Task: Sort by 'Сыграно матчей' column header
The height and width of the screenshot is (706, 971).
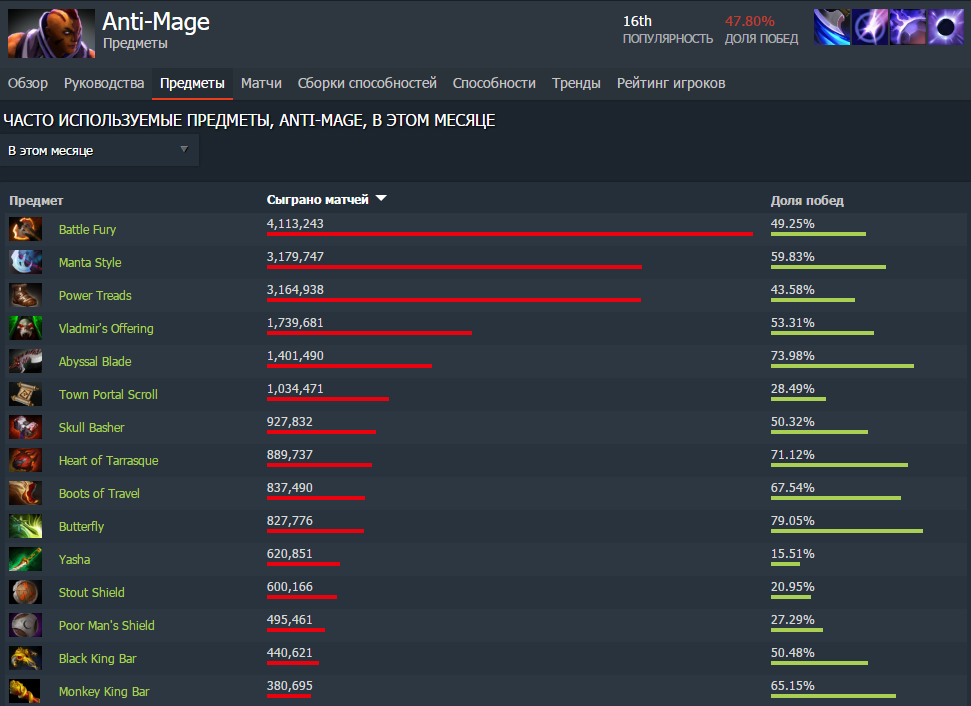Action: pos(318,199)
